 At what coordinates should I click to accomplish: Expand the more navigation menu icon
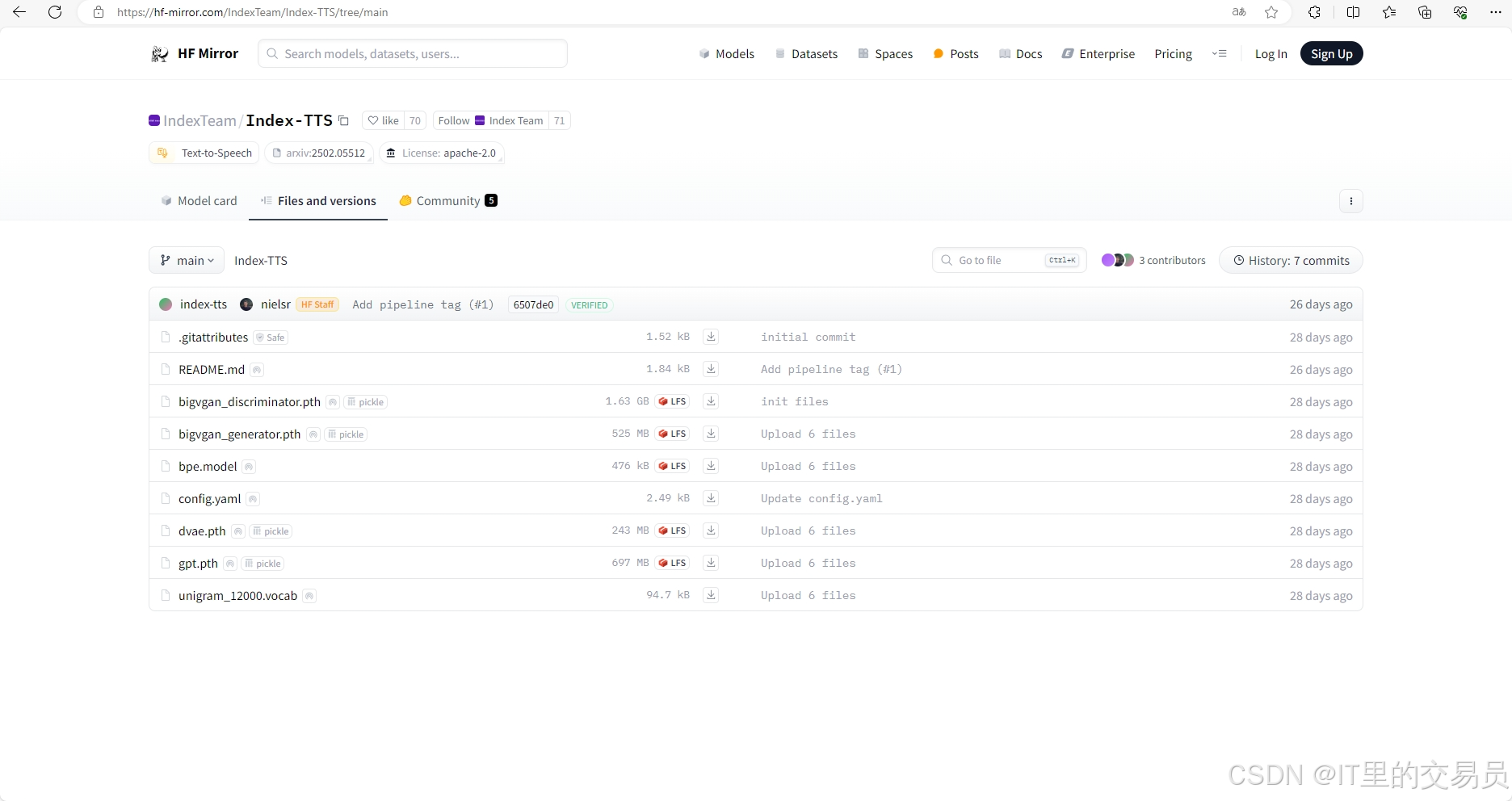pyautogui.click(x=1220, y=53)
